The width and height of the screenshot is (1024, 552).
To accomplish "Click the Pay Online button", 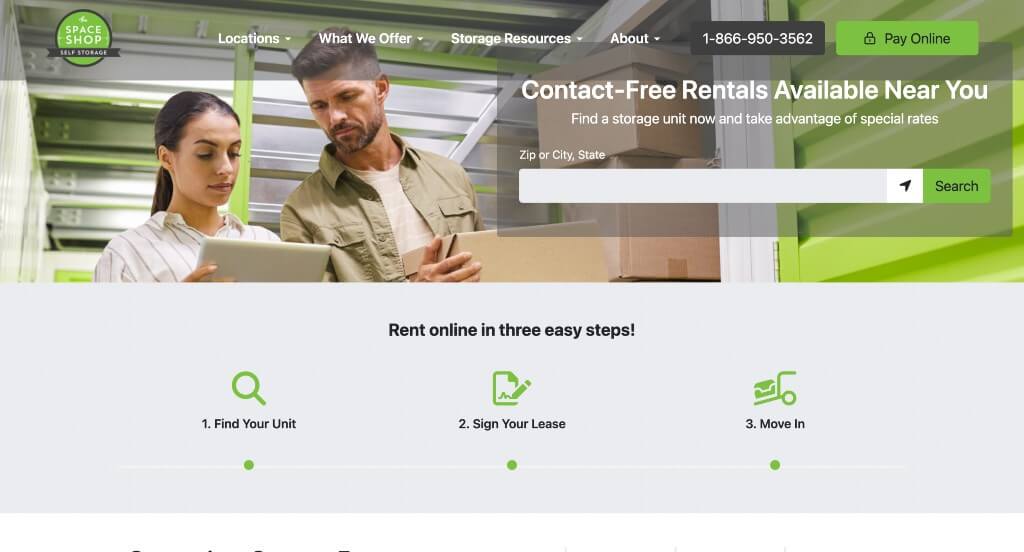I will click(x=907, y=39).
